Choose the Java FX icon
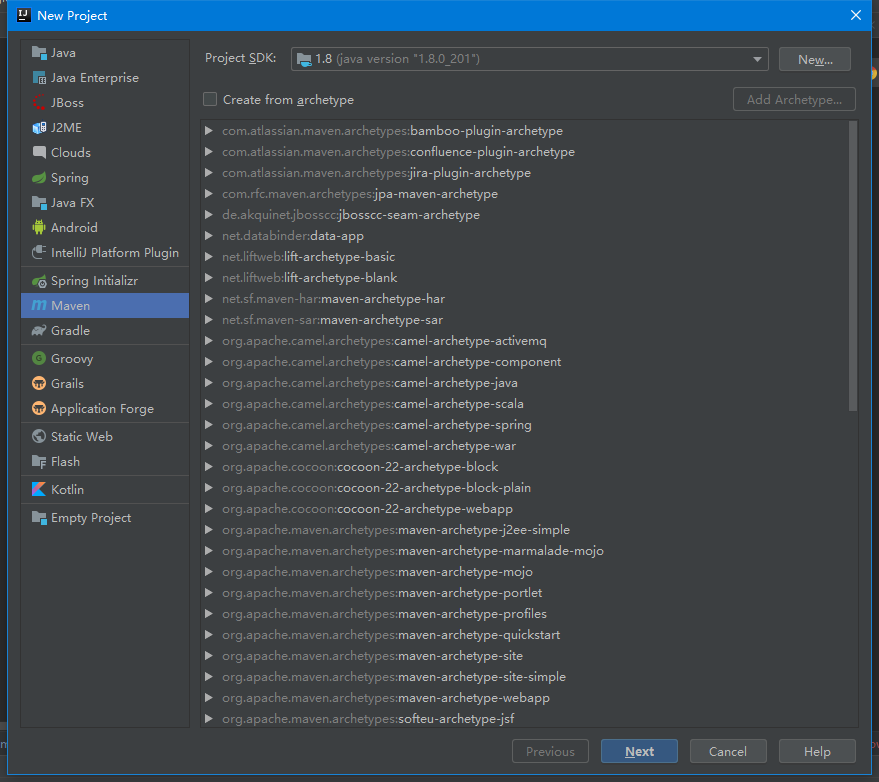The height and width of the screenshot is (782, 879). pos(39,202)
